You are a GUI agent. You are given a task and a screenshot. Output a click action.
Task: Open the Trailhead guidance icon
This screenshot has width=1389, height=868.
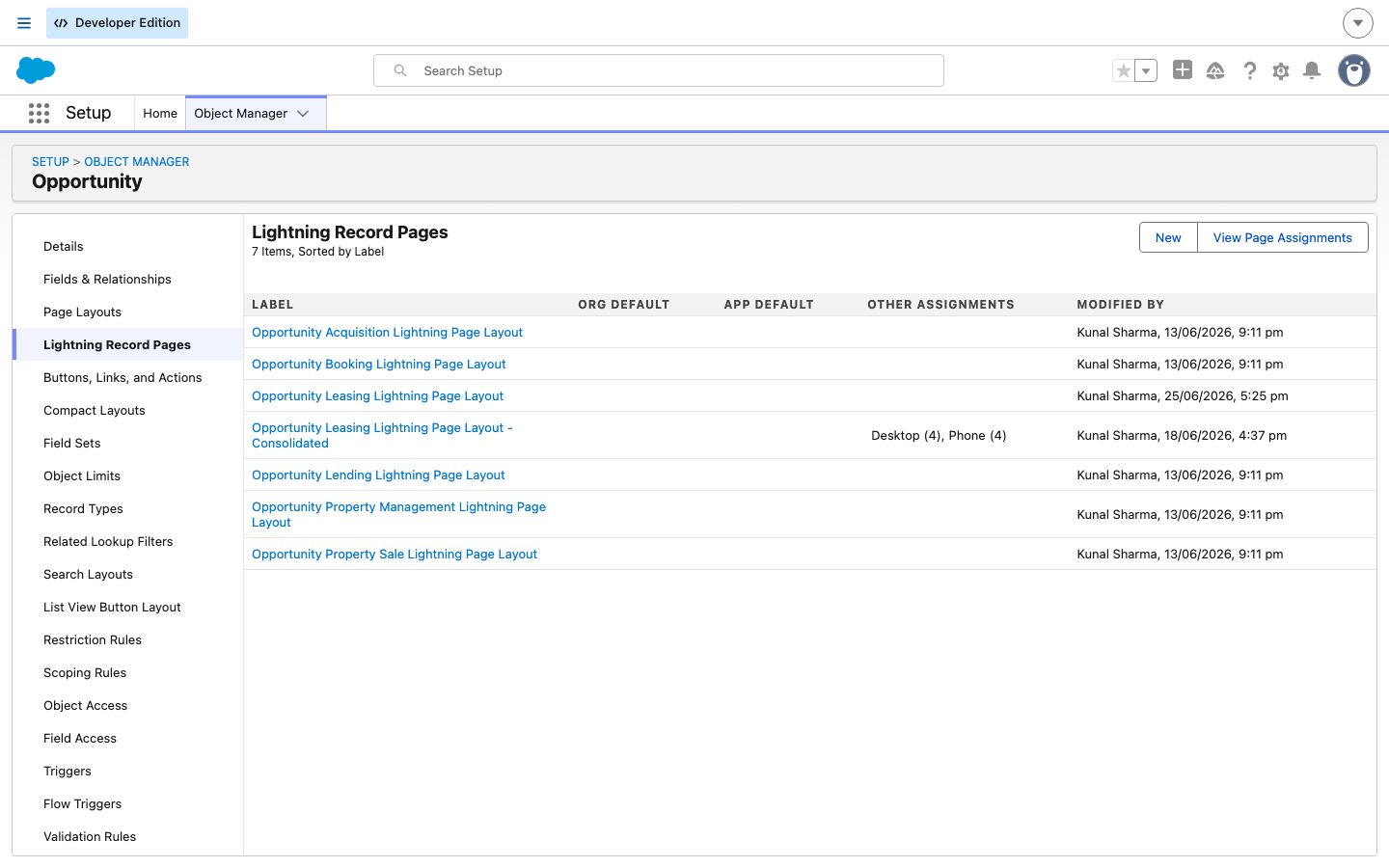1215,70
